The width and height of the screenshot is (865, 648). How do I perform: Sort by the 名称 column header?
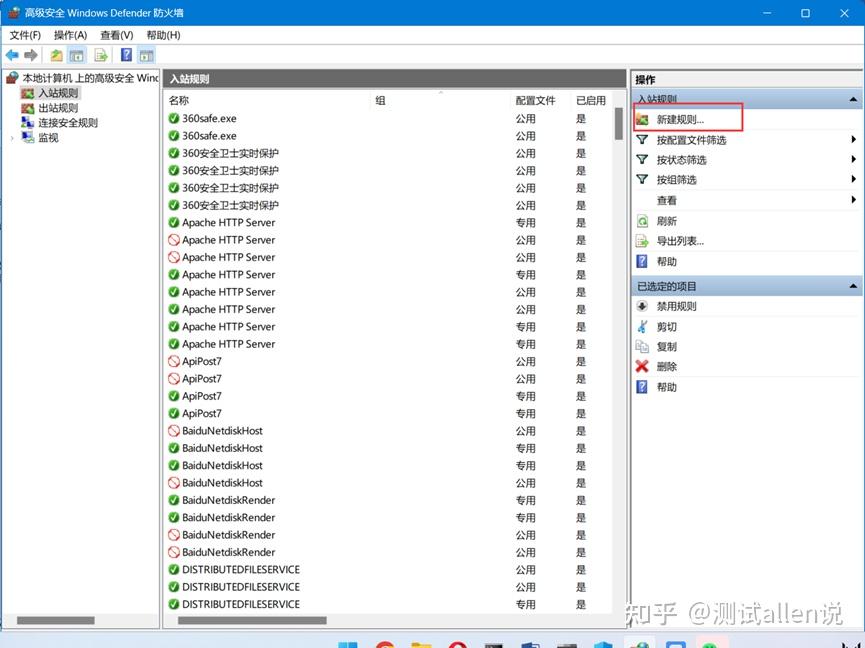179,100
